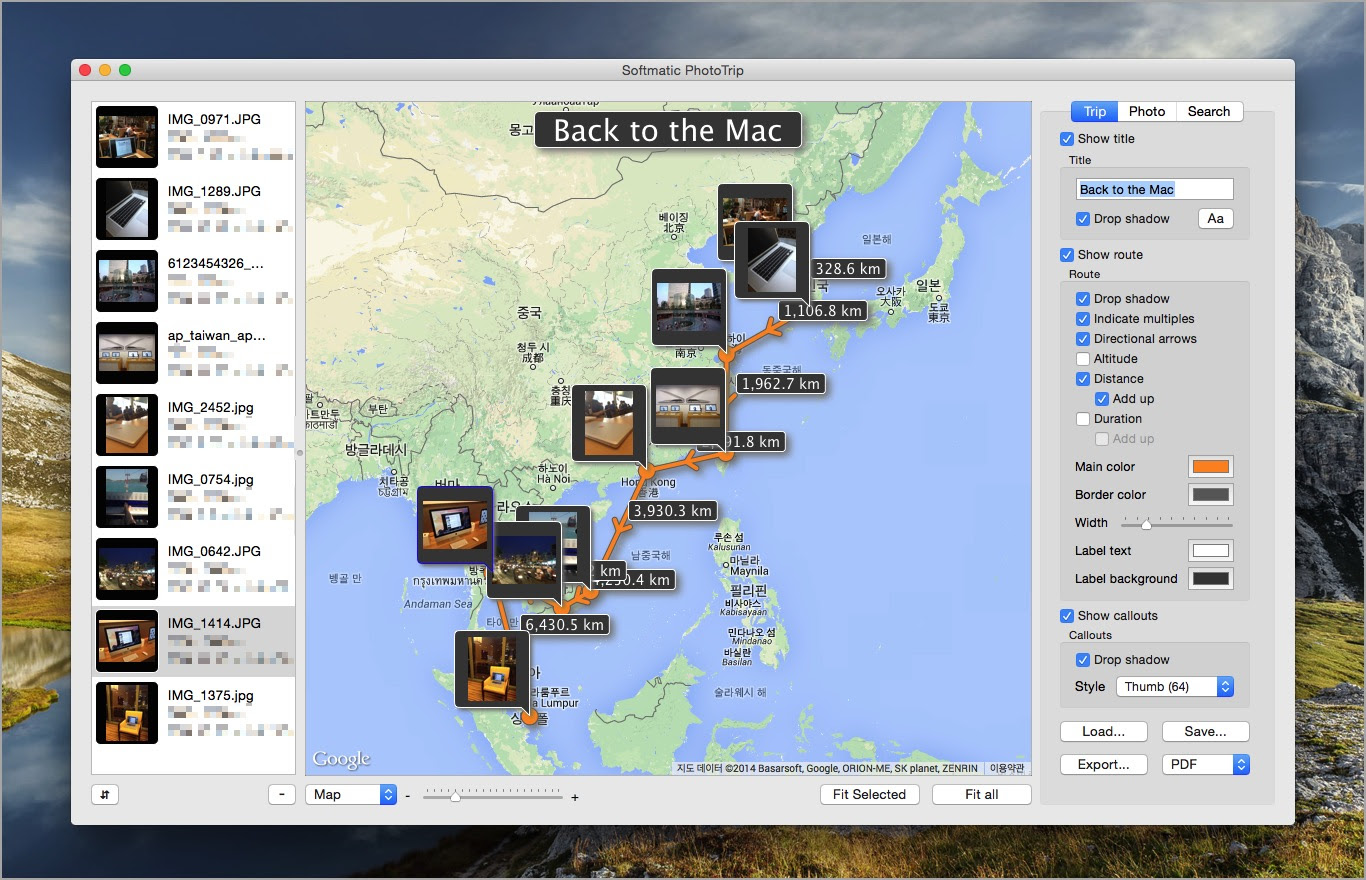Switch to the Trip tab
This screenshot has height=880, width=1366.
[1095, 111]
